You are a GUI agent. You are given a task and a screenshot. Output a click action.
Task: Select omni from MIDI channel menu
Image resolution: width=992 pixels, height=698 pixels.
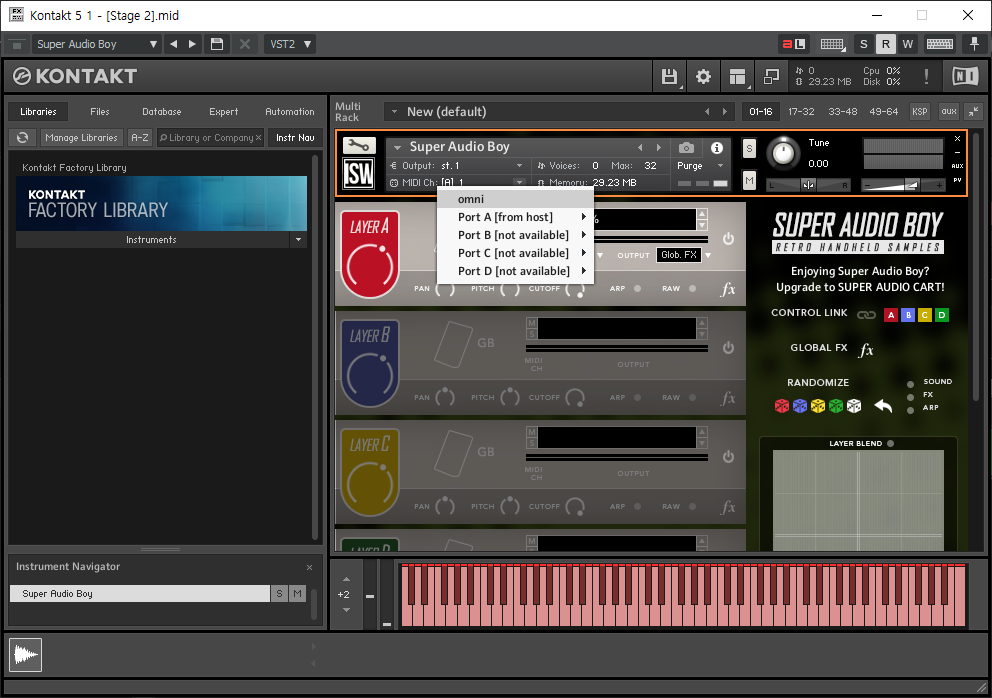point(515,199)
